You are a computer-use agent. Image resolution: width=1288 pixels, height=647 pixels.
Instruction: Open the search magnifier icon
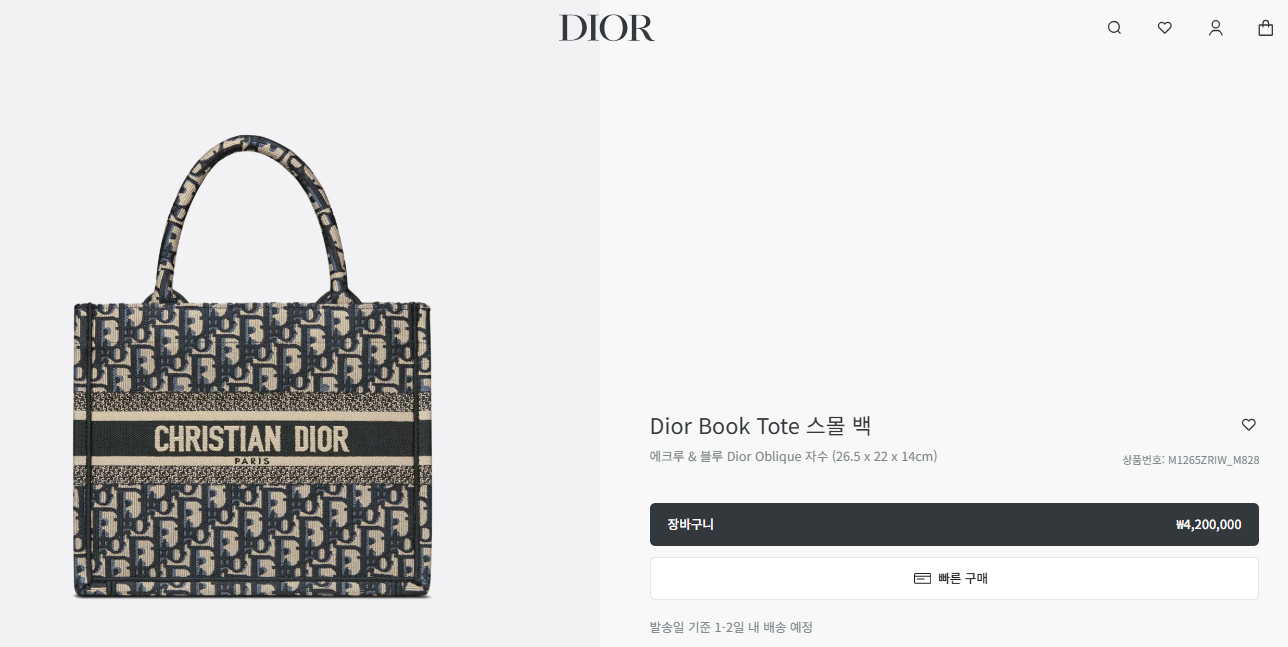point(1114,28)
